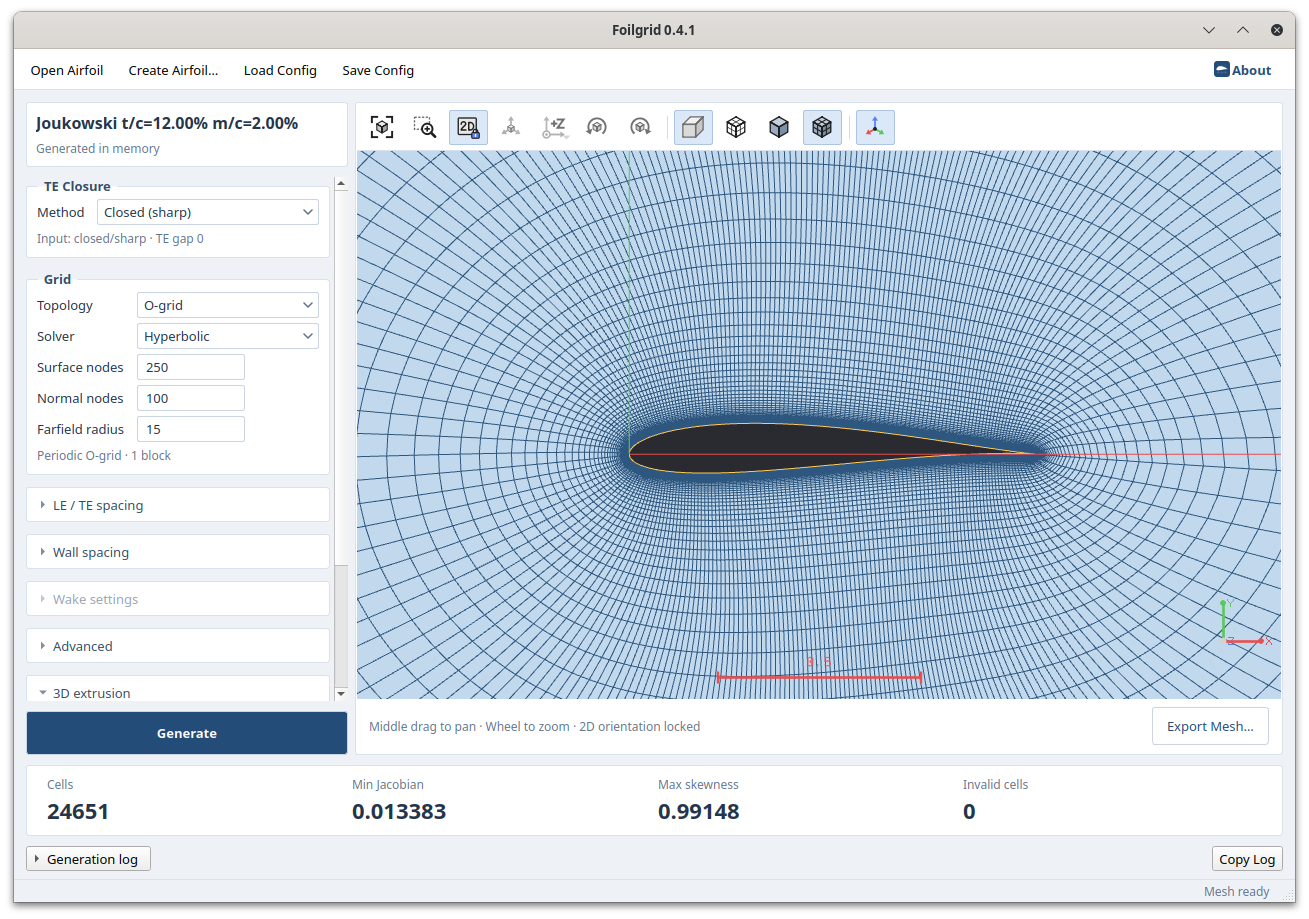Click the red scale bar in the viewport
This screenshot has width=1309, height=919.
pos(819,677)
